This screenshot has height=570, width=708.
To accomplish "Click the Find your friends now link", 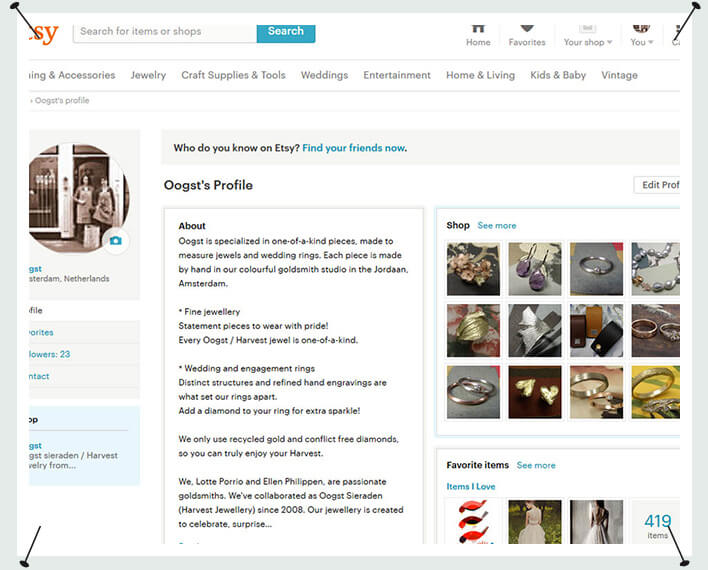I will pyautogui.click(x=353, y=148).
